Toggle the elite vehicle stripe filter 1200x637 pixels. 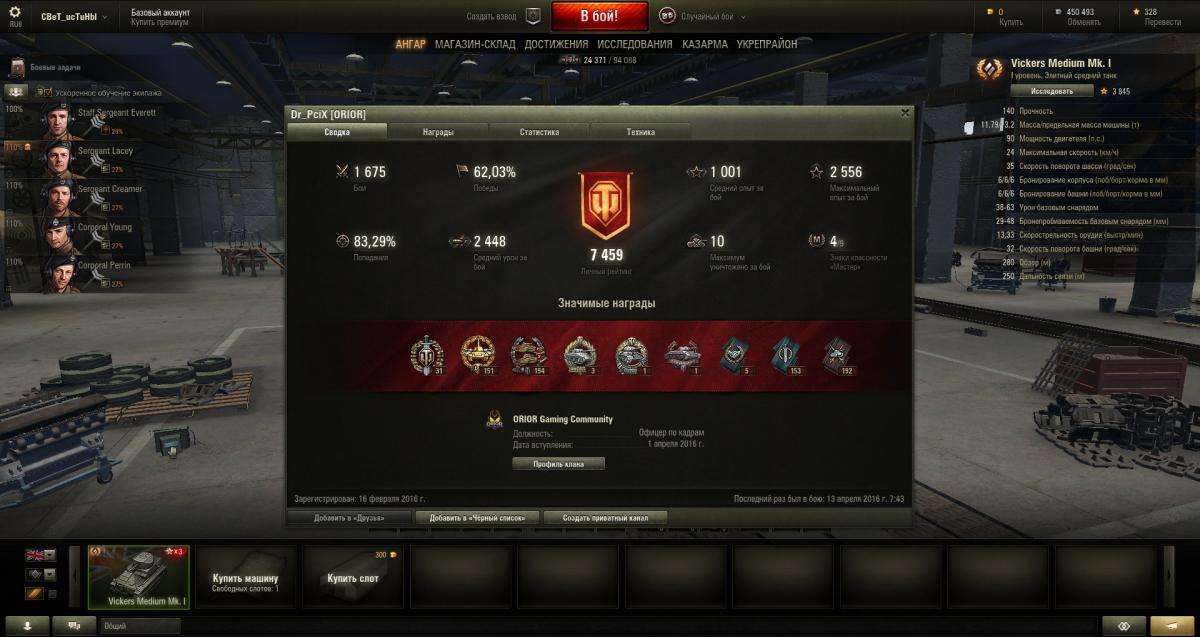pos(34,594)
